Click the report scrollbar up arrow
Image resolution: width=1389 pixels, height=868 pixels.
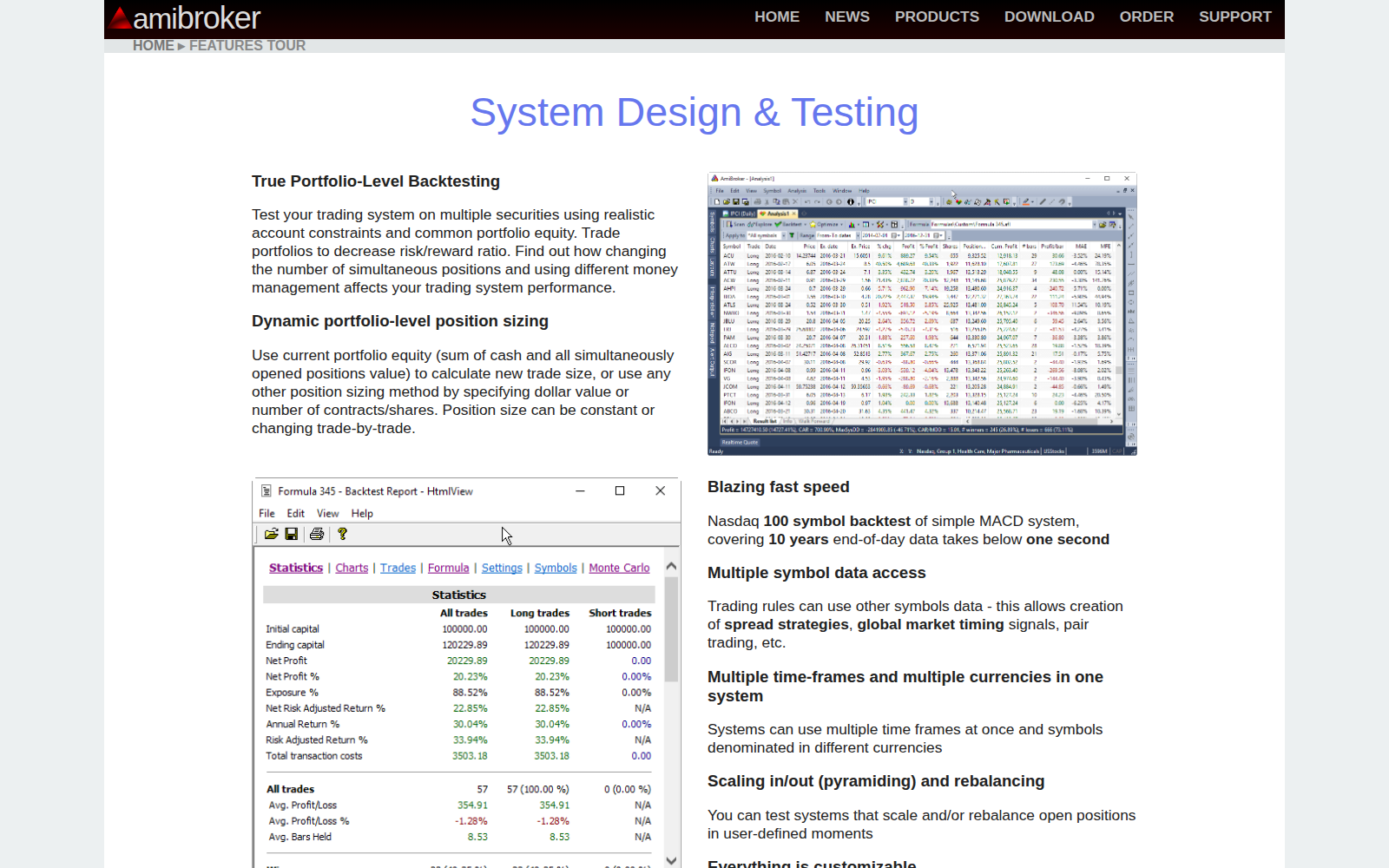[671, 566]
